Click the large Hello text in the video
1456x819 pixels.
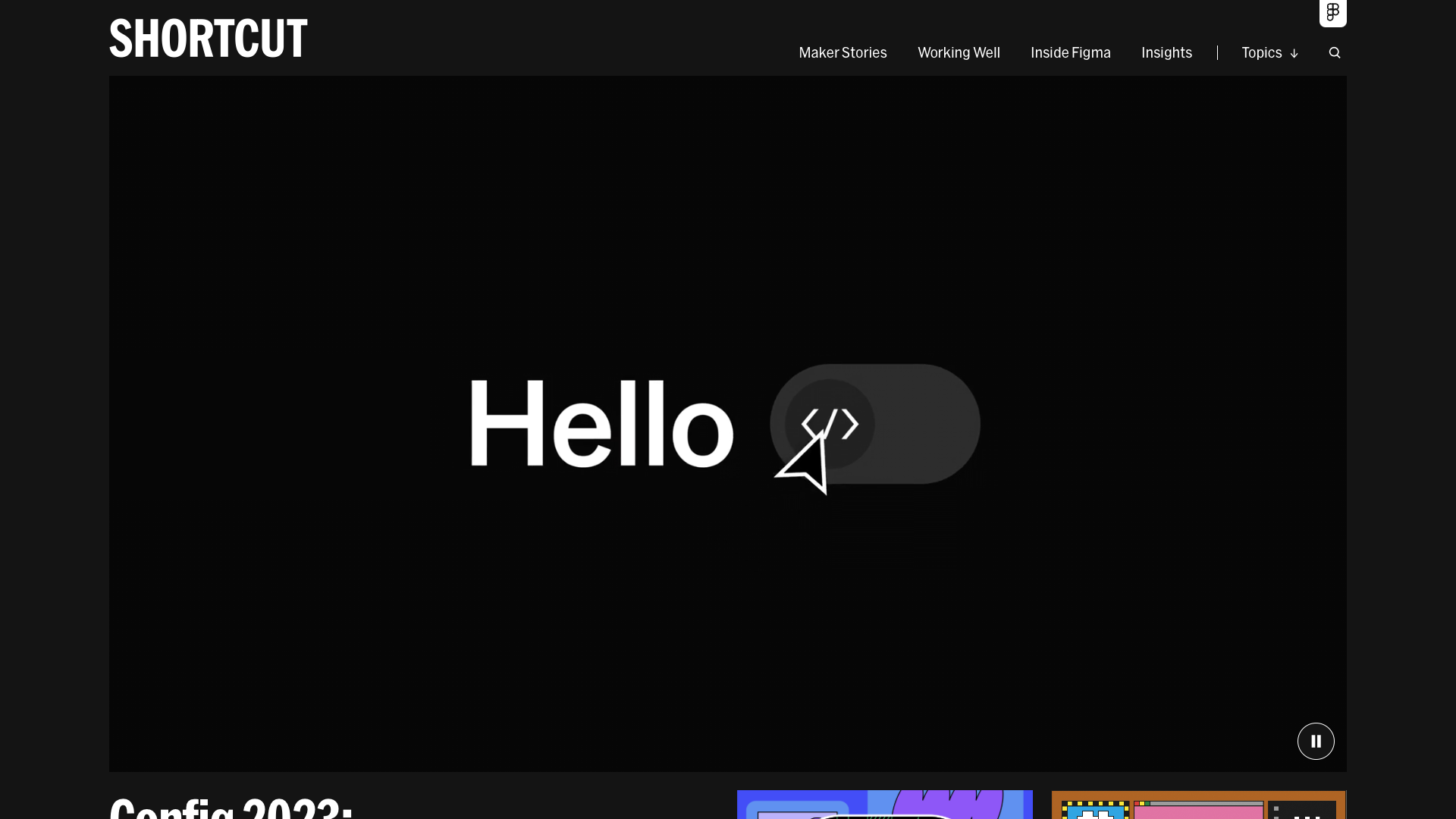tap(601, 422)
